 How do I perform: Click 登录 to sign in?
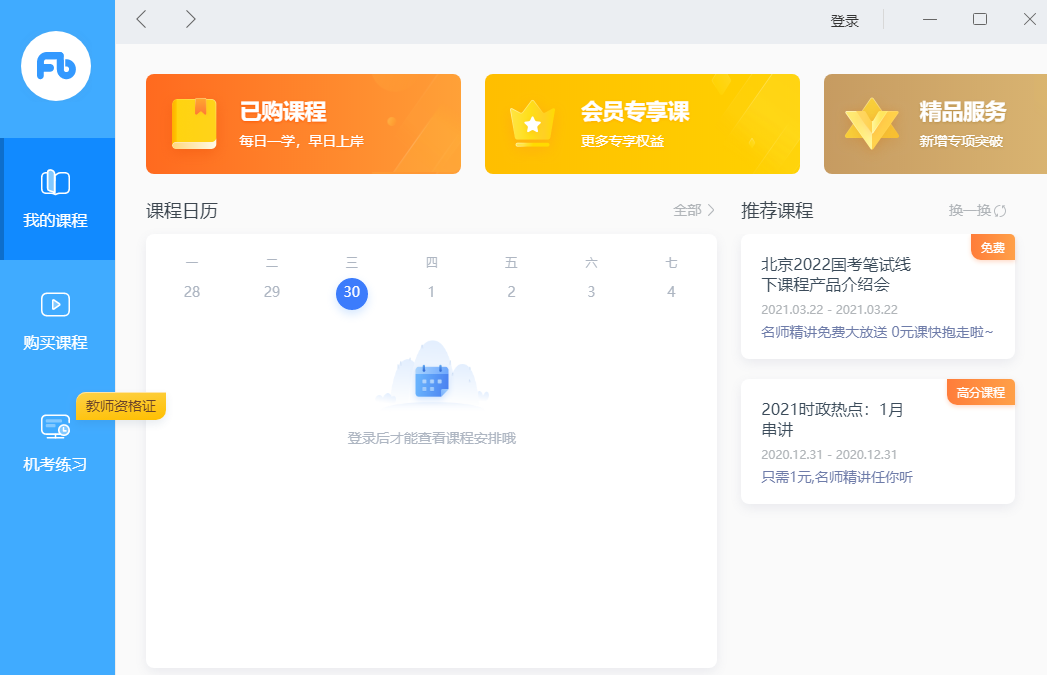845,21
